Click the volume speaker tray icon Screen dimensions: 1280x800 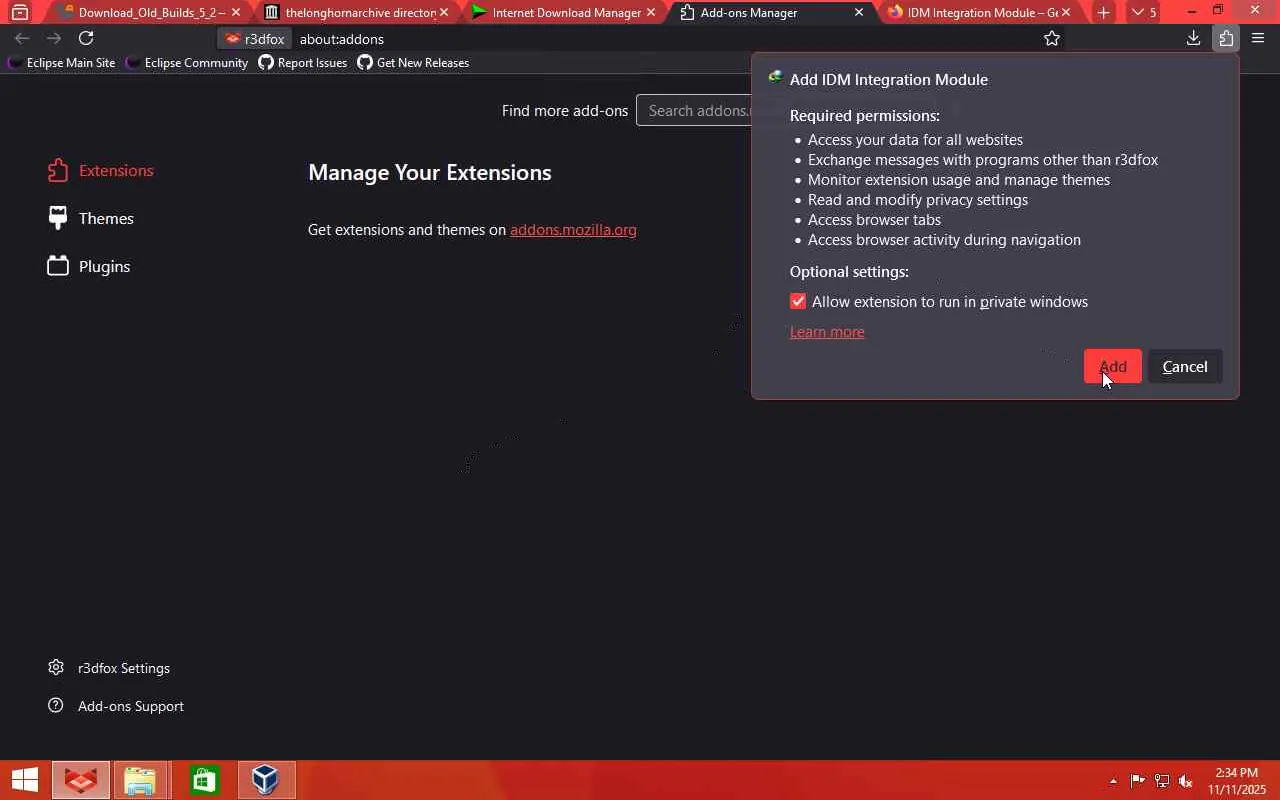pos(1186,781)
